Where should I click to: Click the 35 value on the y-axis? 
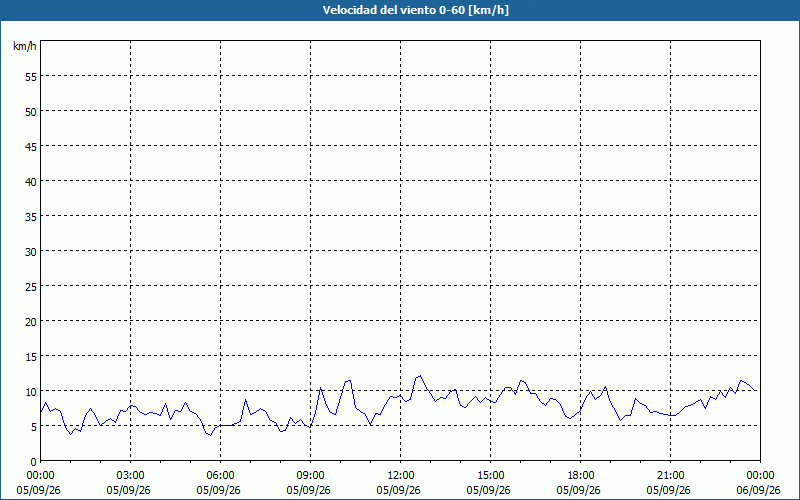click(x=31, y=217)
